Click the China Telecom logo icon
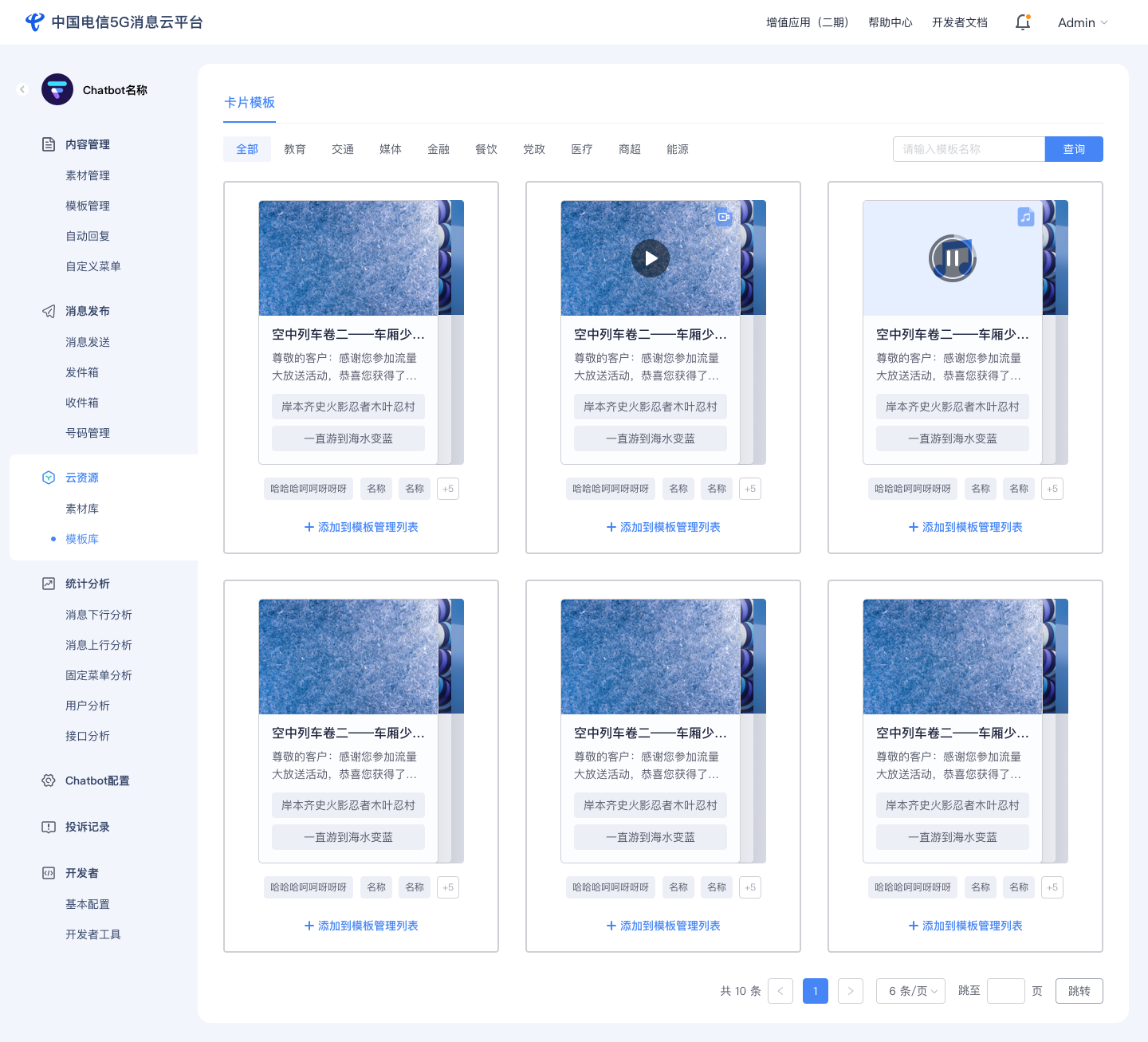This screenshot has height=1042, width=1148. pyautogui.click(x=35, y=22)
